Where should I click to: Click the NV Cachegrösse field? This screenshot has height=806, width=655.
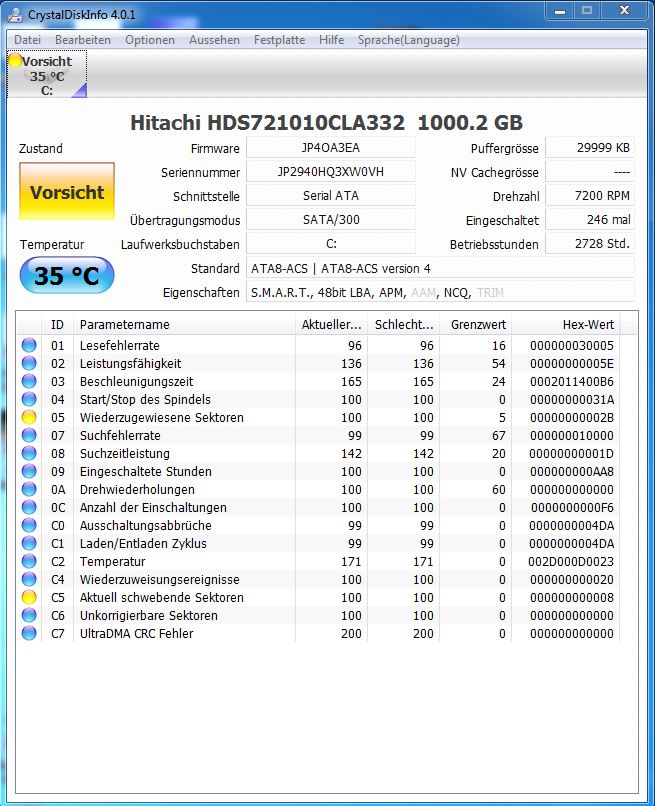coord(590,172)
